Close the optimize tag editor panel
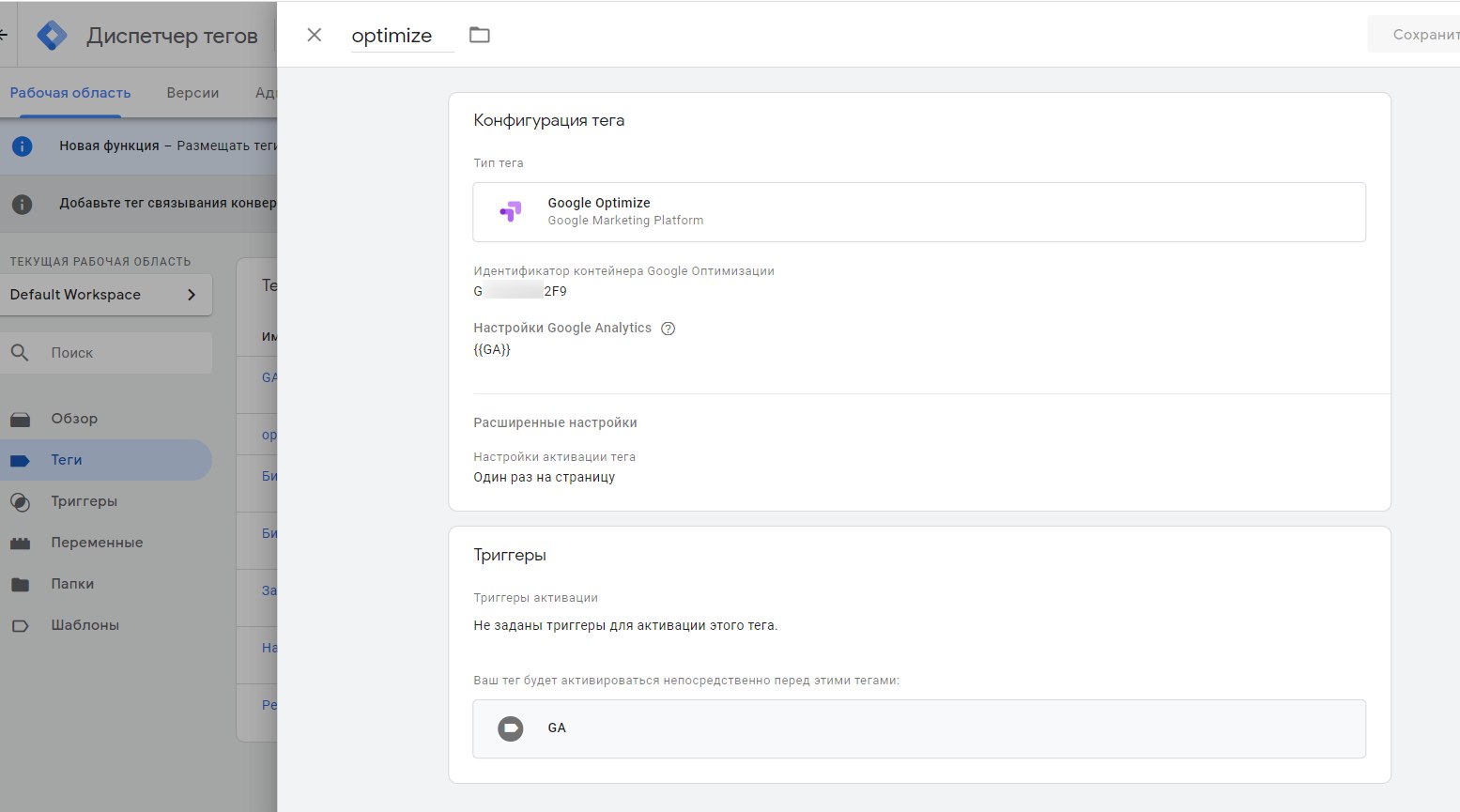 point(315,35)
